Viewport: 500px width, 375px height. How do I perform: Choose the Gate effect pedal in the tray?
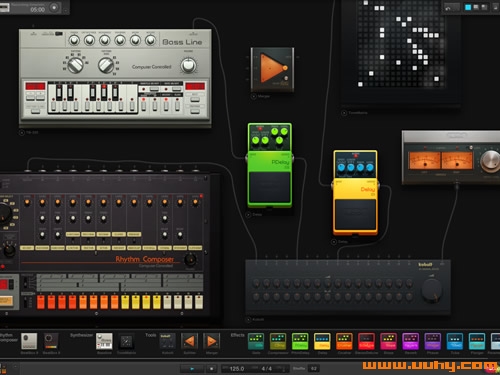coord(256,341)
